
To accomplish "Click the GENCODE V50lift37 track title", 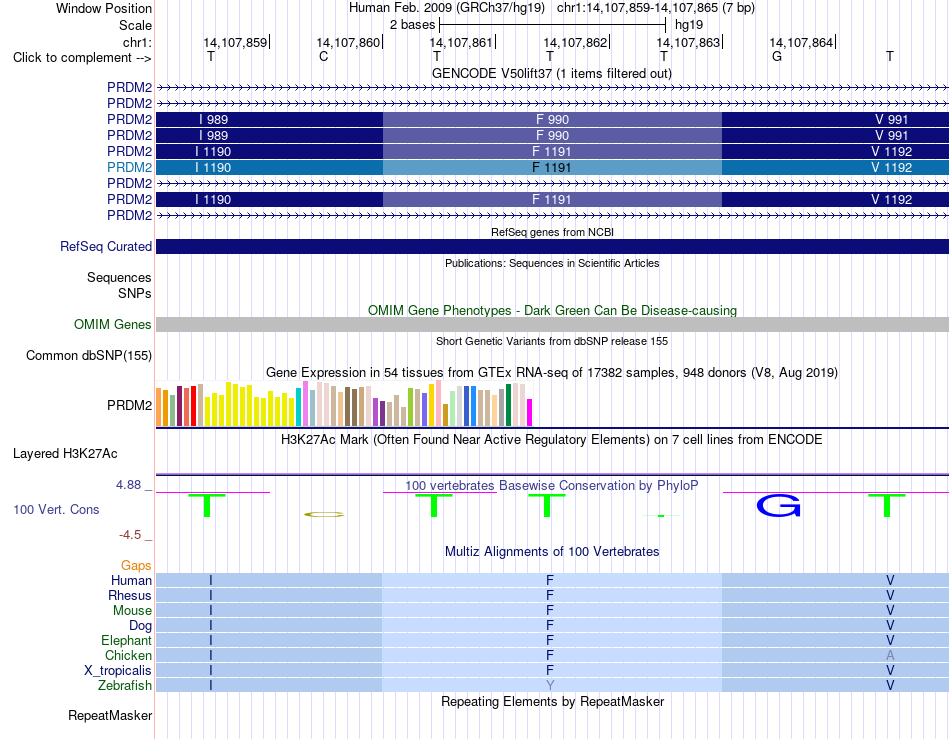I will tap(552, 73).
